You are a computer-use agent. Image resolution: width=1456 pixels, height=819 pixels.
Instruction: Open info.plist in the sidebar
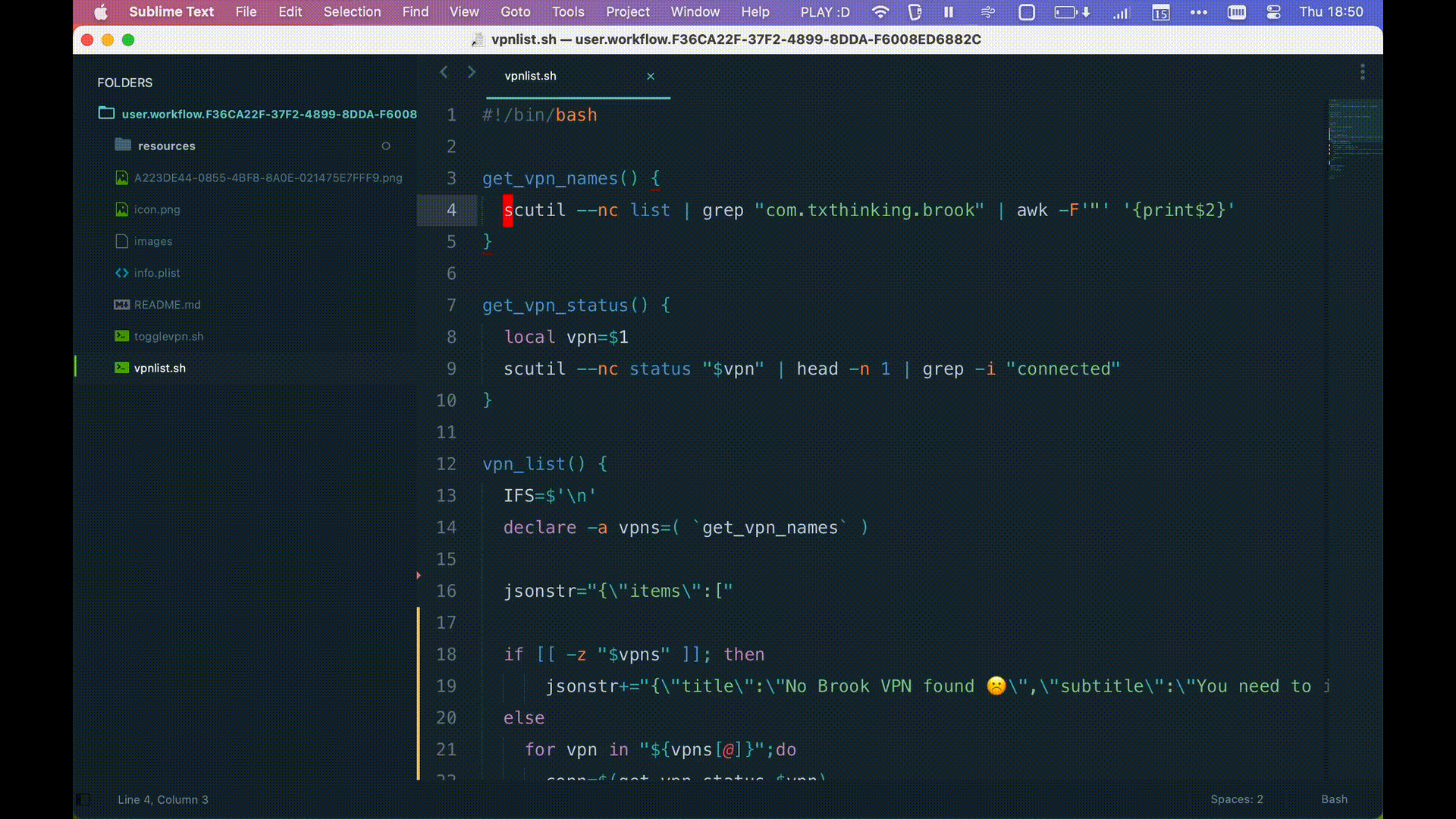tap(157, 273)
